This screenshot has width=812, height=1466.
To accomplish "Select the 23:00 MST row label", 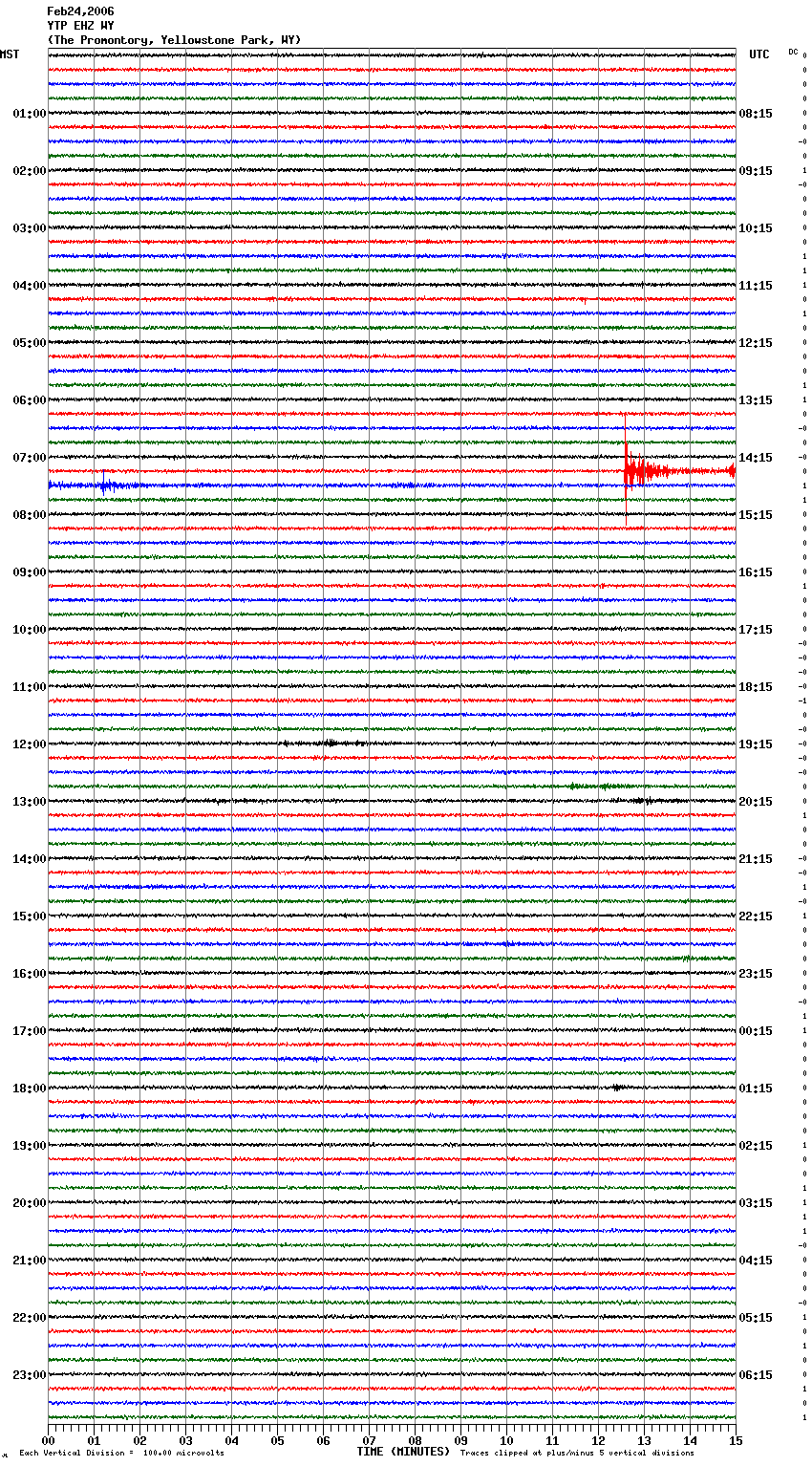I will pos(29,1375).
